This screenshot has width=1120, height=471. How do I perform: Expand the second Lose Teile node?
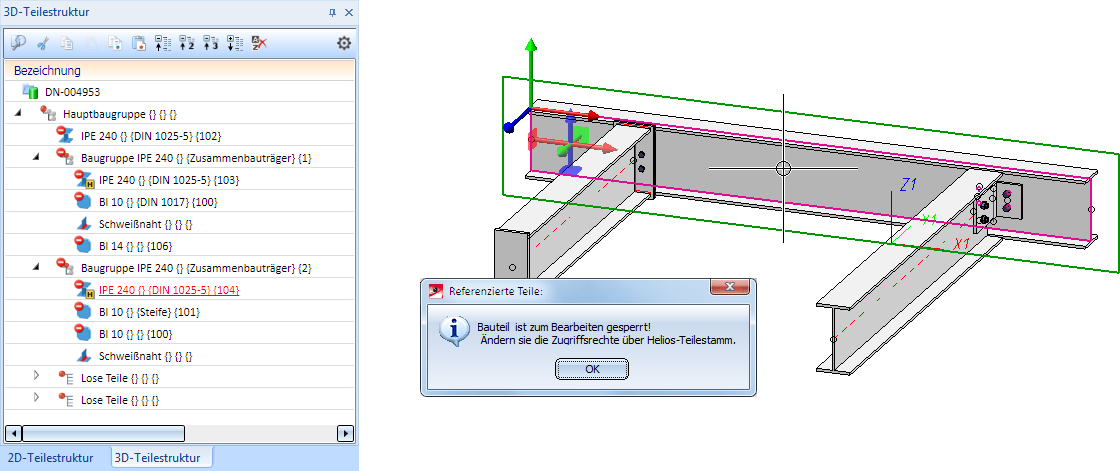[x=36, y=397]
